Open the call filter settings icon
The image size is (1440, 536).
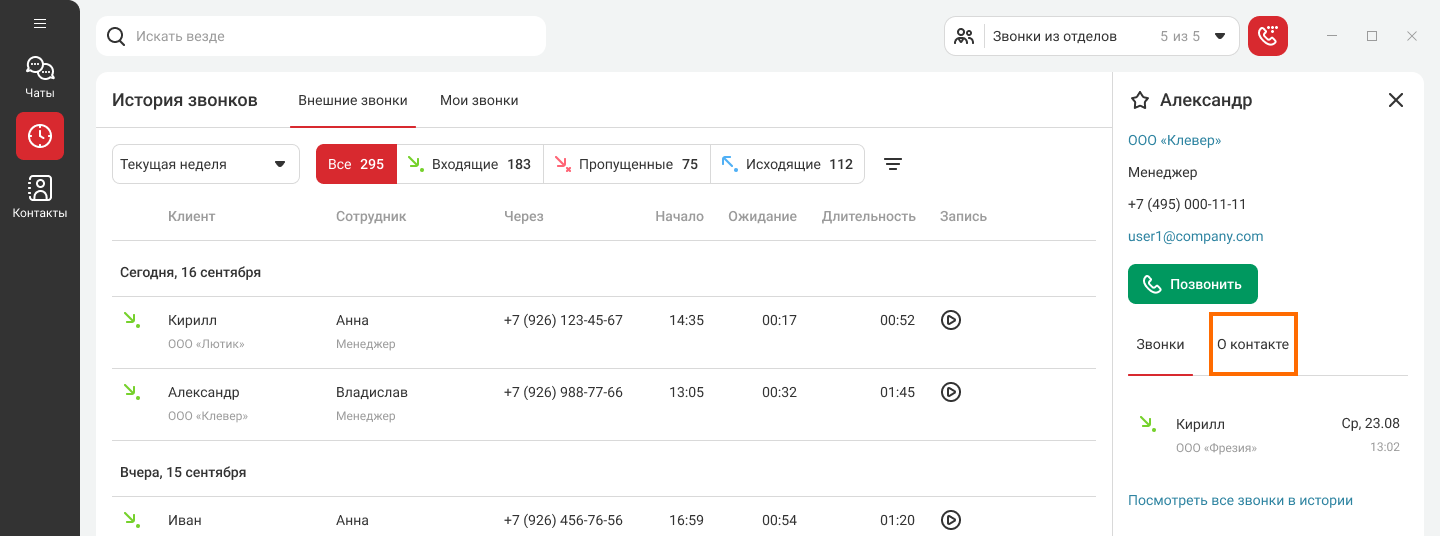click(893, 164)
